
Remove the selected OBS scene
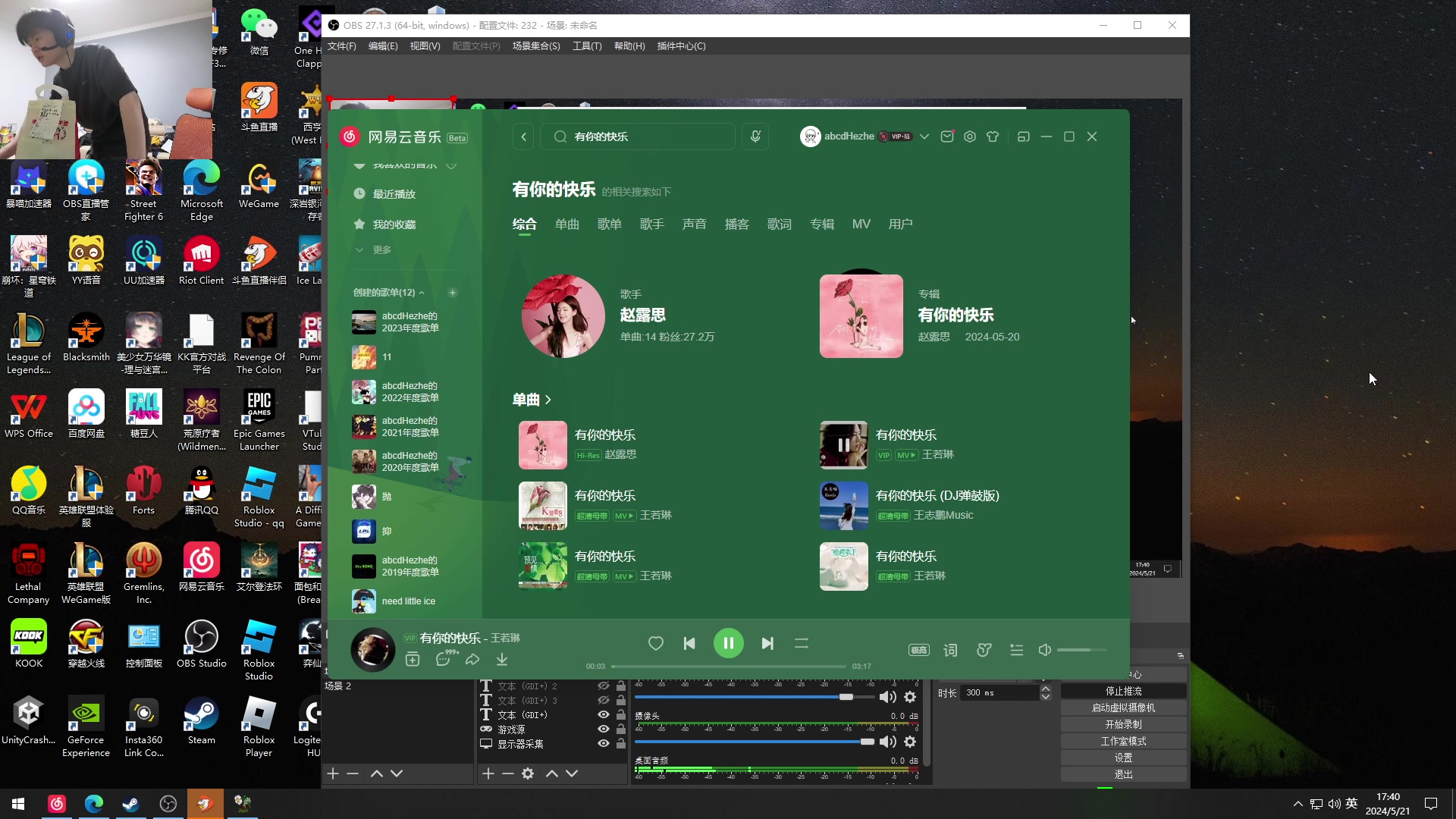coord(353,773)
